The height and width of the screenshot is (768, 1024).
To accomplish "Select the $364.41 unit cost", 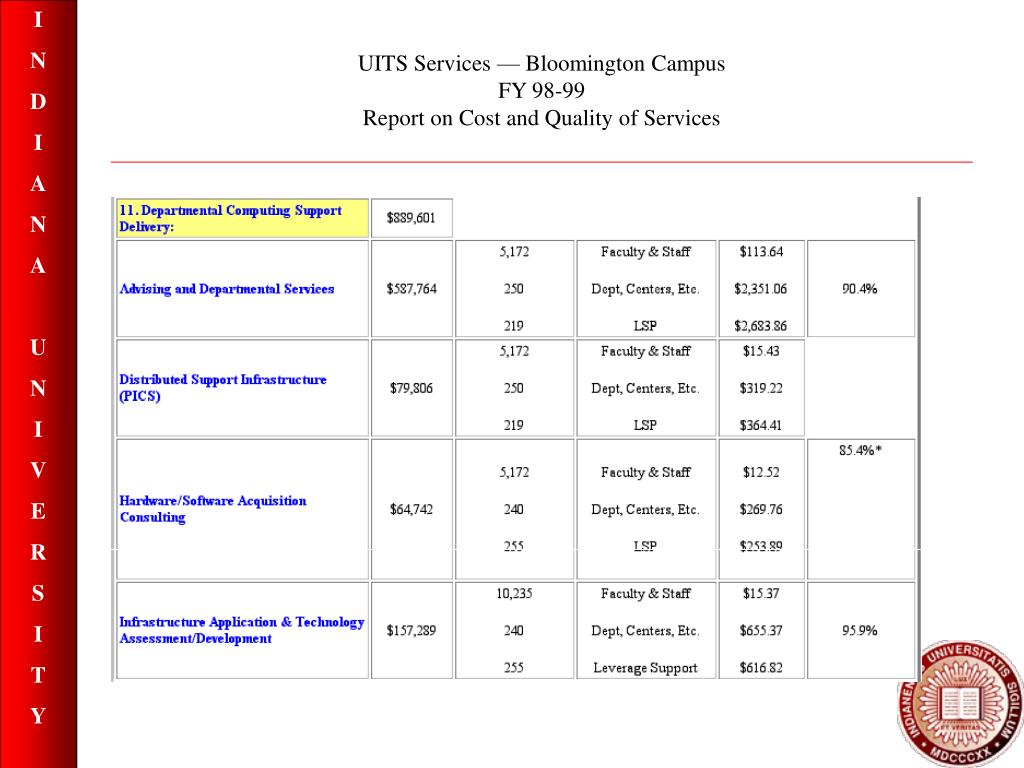I will point(761,425).
